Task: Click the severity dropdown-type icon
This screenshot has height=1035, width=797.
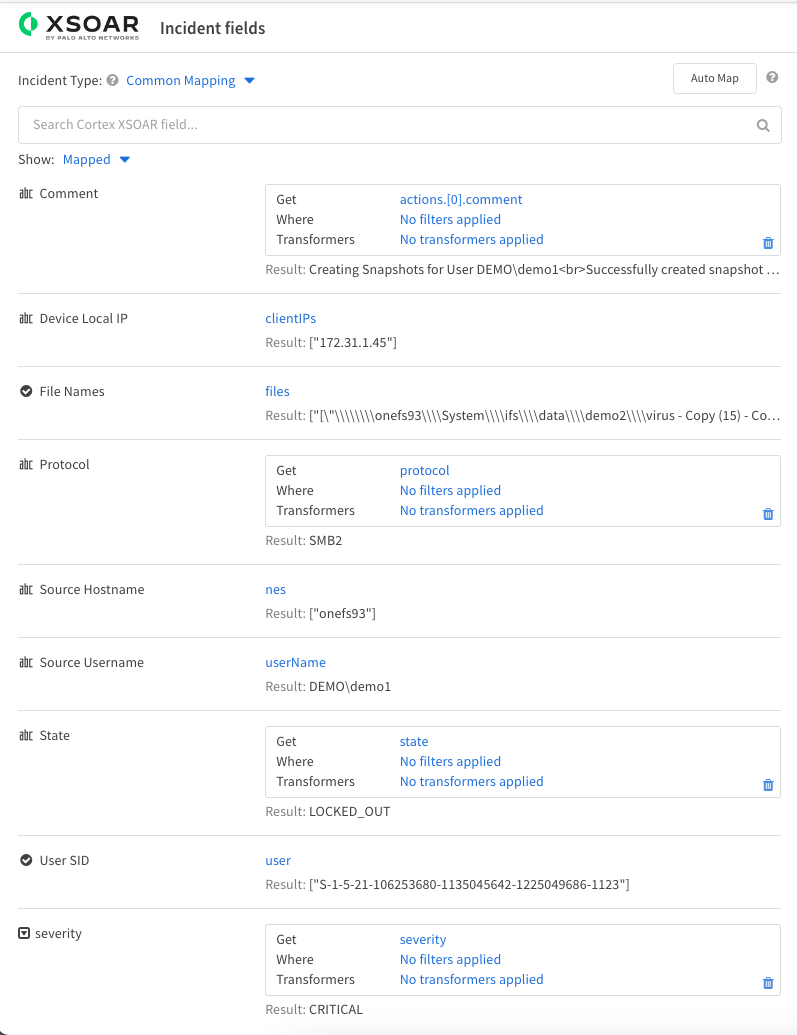Action: (25, 934)
